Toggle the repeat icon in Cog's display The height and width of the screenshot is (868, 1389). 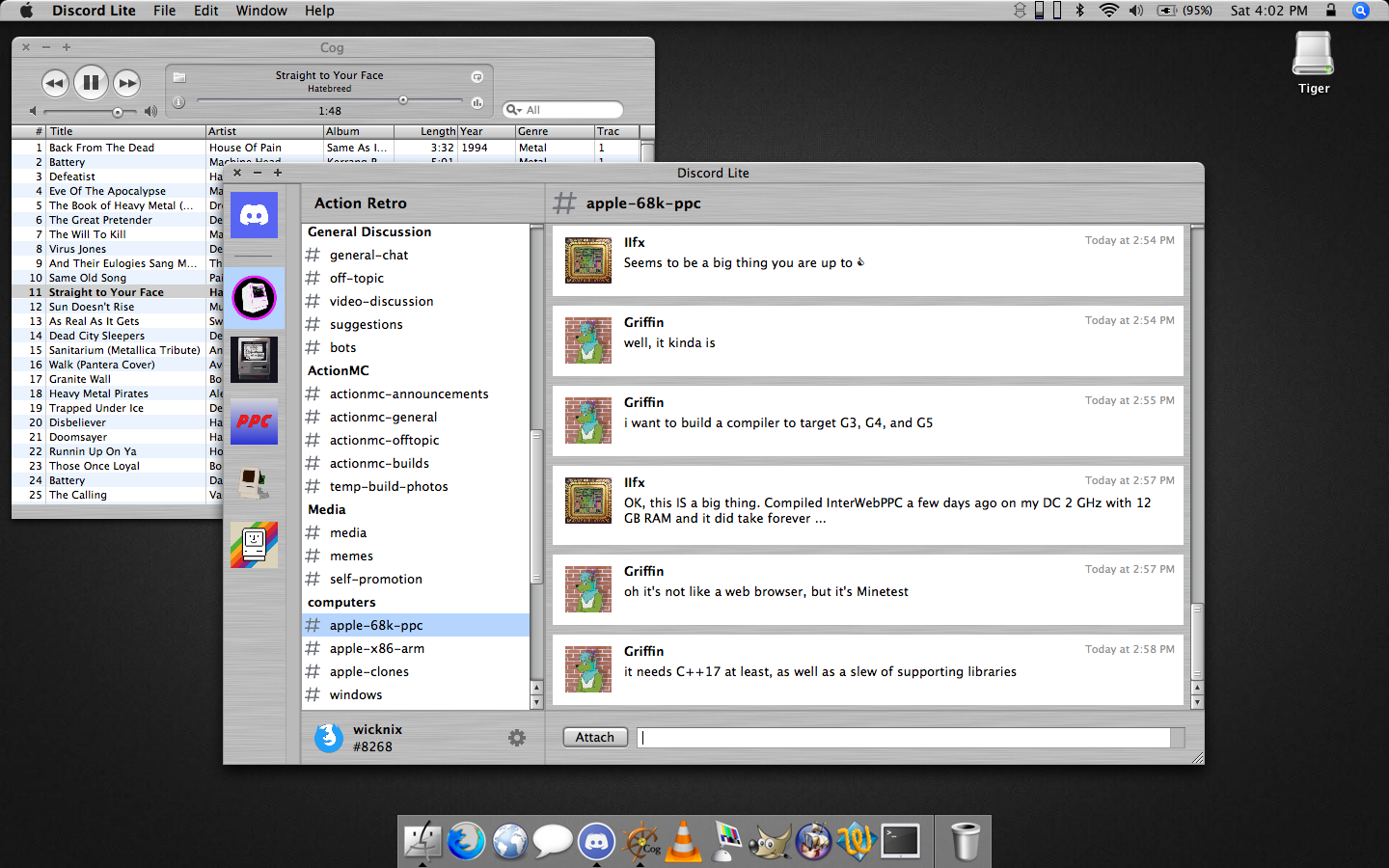(477, 77)
